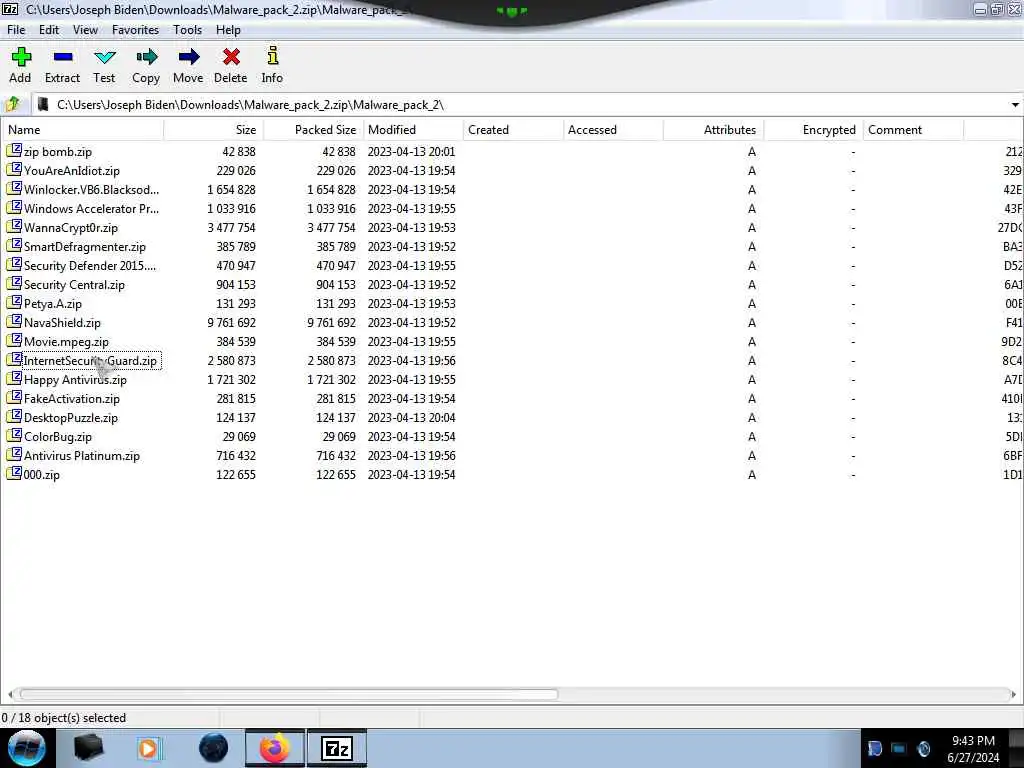Open media player taskbar icon
Image resolution: width=1024 pixels, height=768 pixels.
(x=148, y=748)
